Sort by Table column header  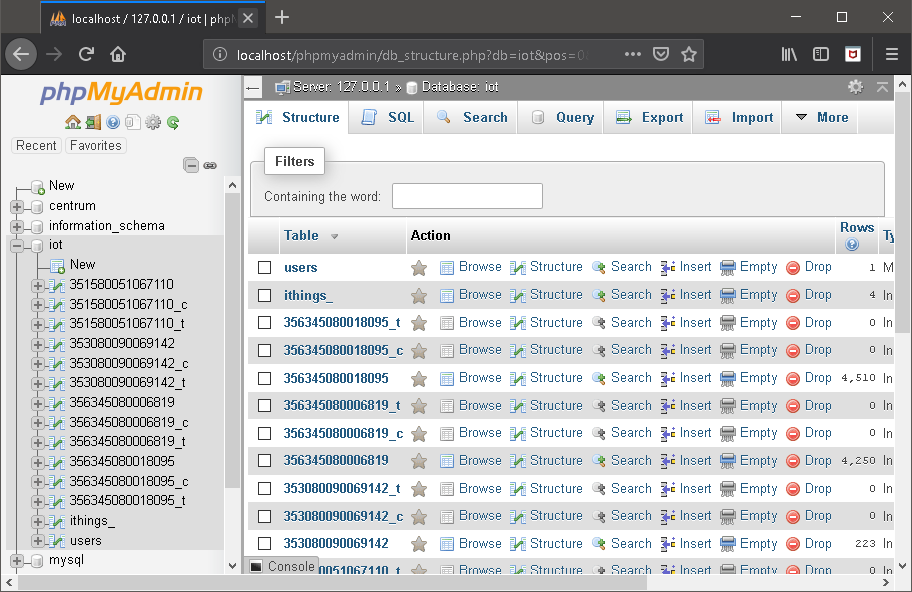click(x=301, y=236)
